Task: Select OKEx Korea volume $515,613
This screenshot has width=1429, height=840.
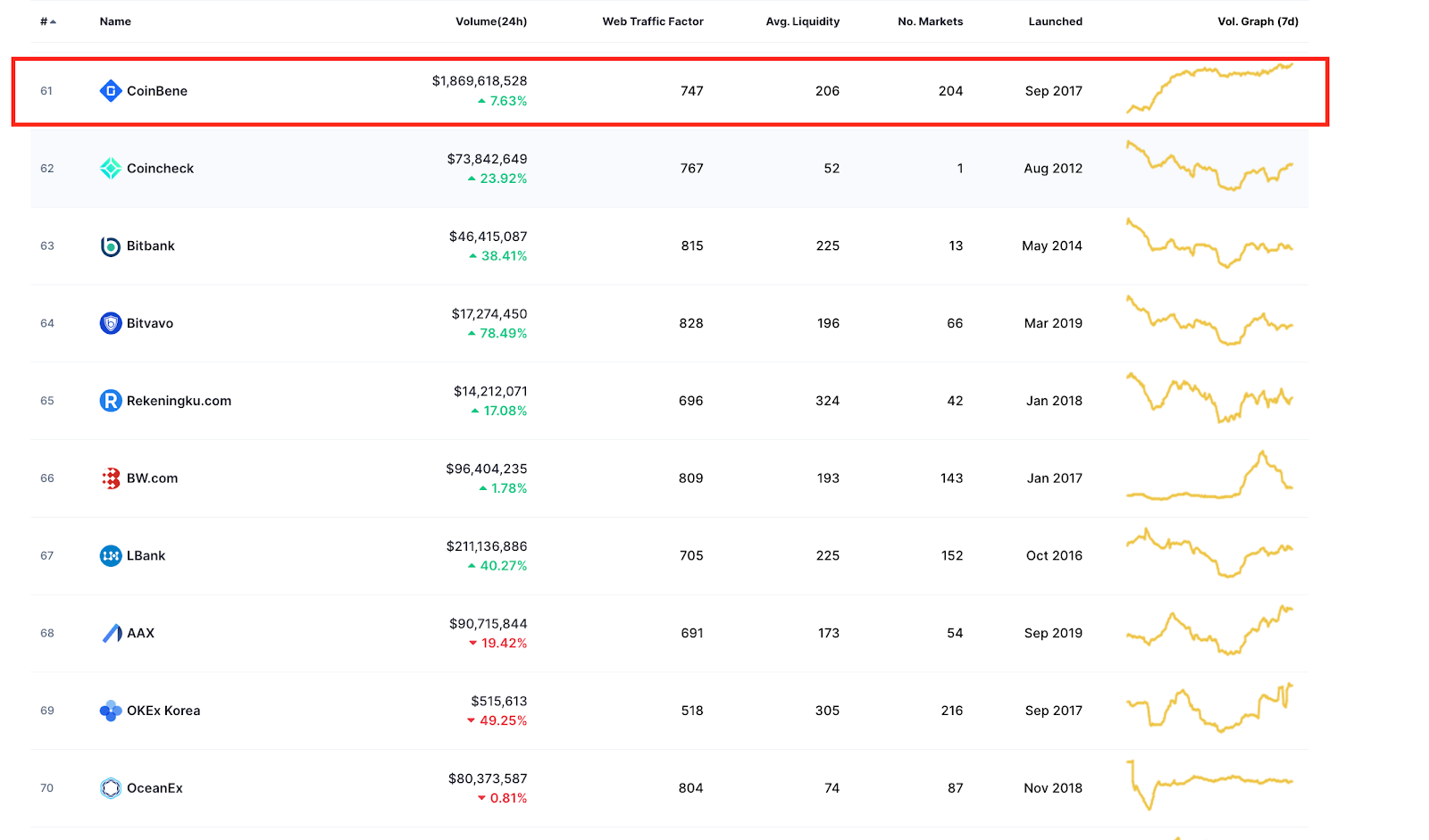Action: pos(499,702)
